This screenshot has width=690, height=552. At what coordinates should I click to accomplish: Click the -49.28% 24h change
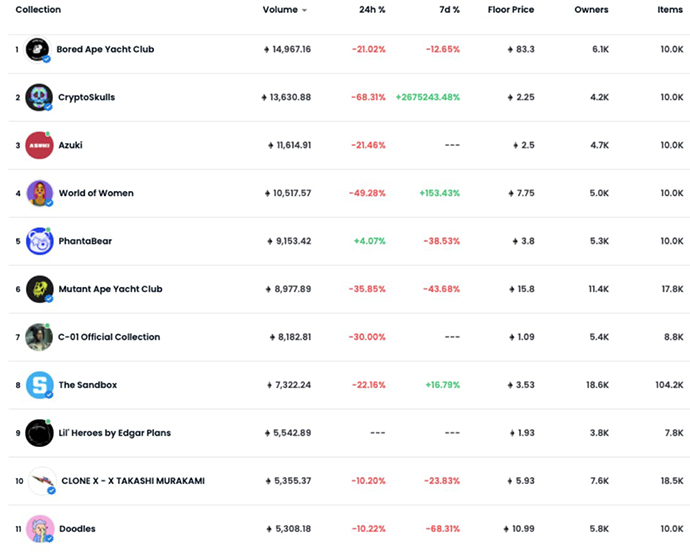click(x=367, y=193)
